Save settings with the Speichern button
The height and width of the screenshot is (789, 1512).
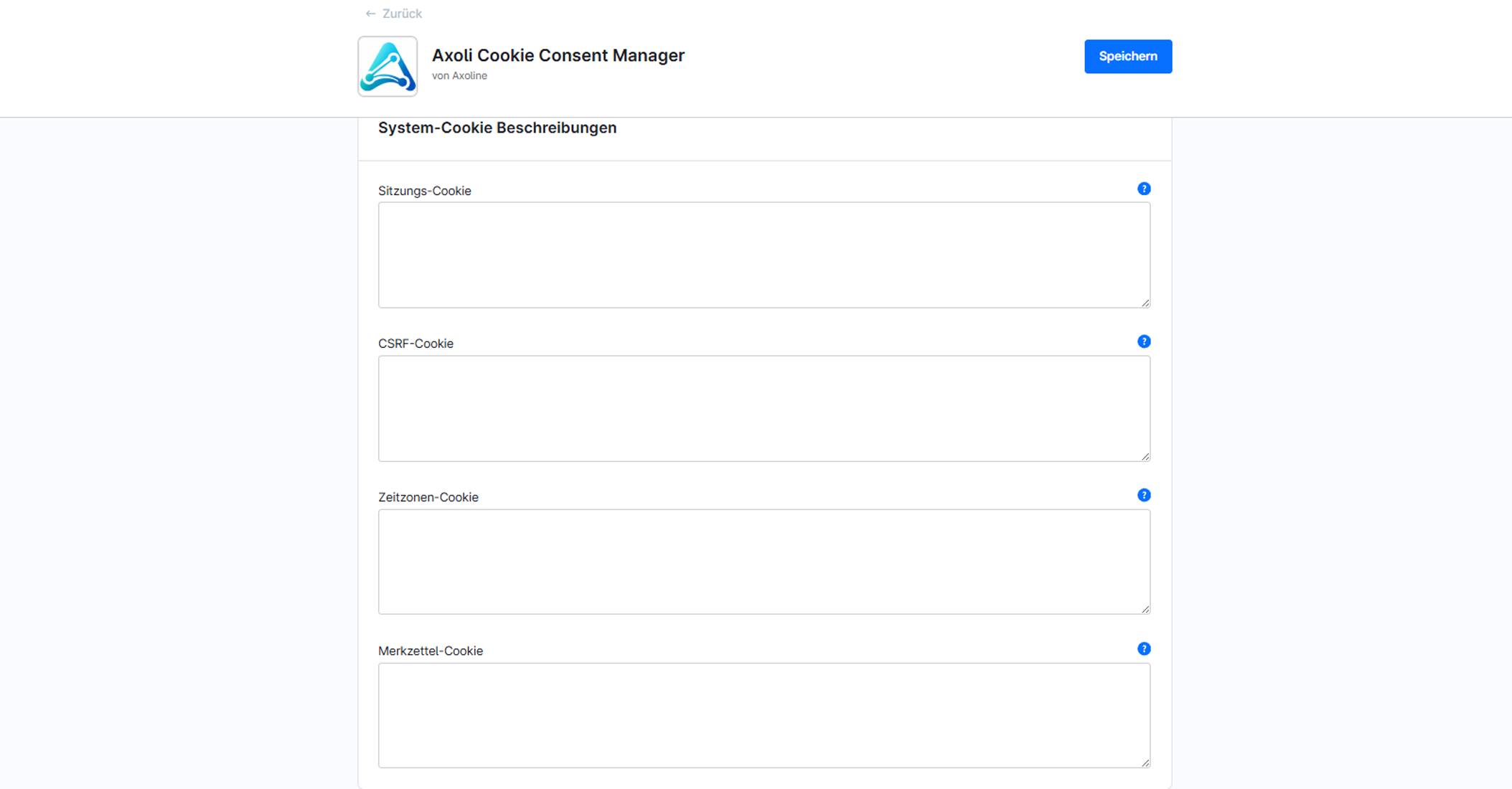[1128, 56]
